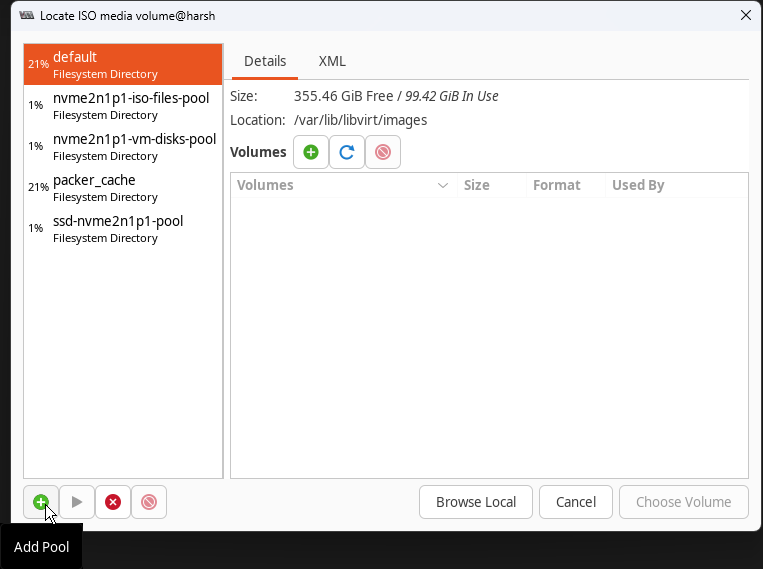Delete the pool using the bottom-left prohibition icon
This screenshot has height=569, width=763.
(x=149, y=502)
